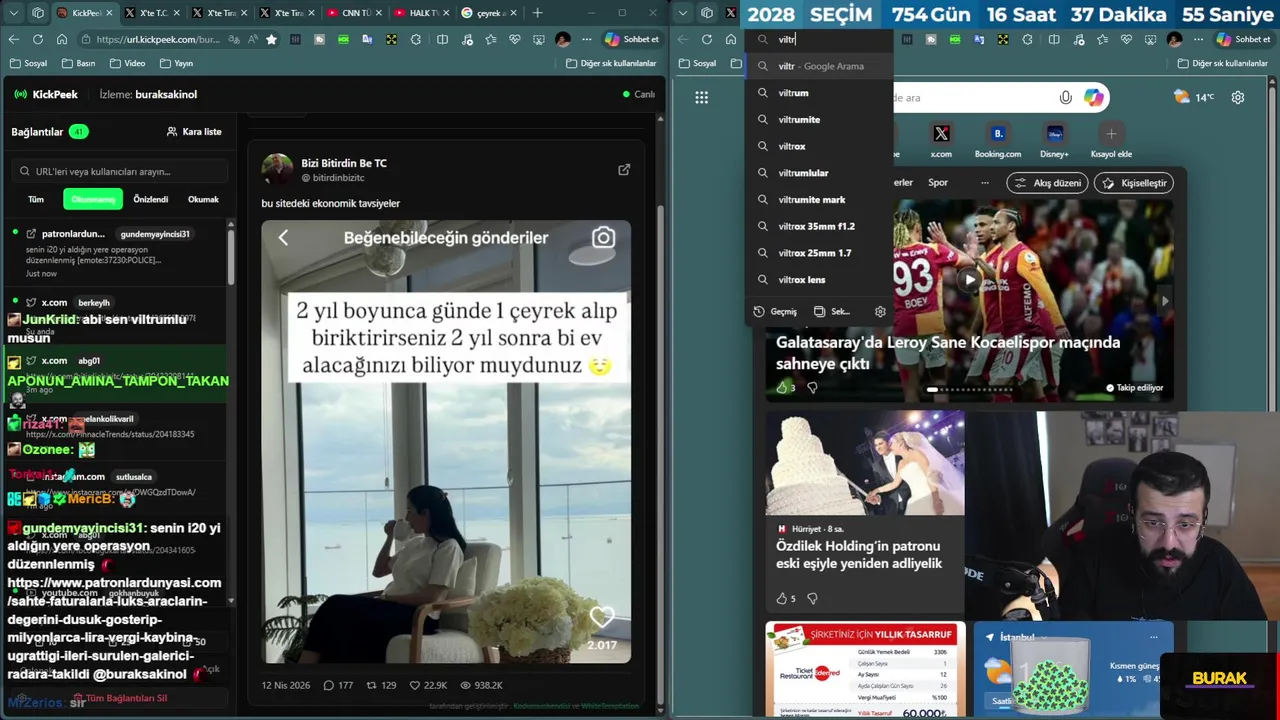Click the KickPeek logo

pos(46,94)
